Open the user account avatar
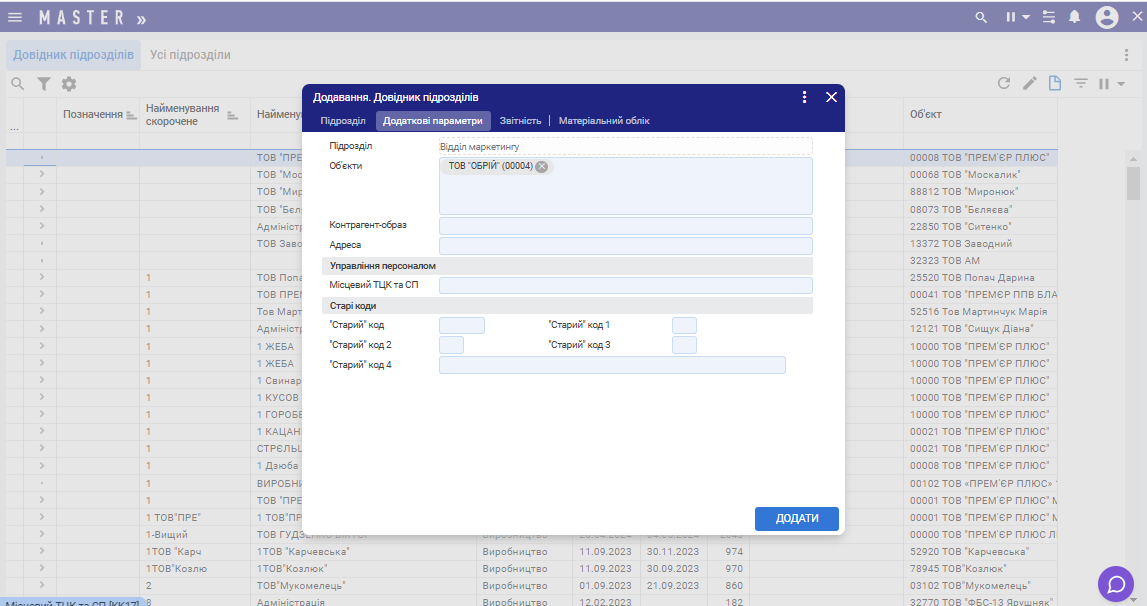Screen dimensions: 1147x606 [x=1106, y=17]
